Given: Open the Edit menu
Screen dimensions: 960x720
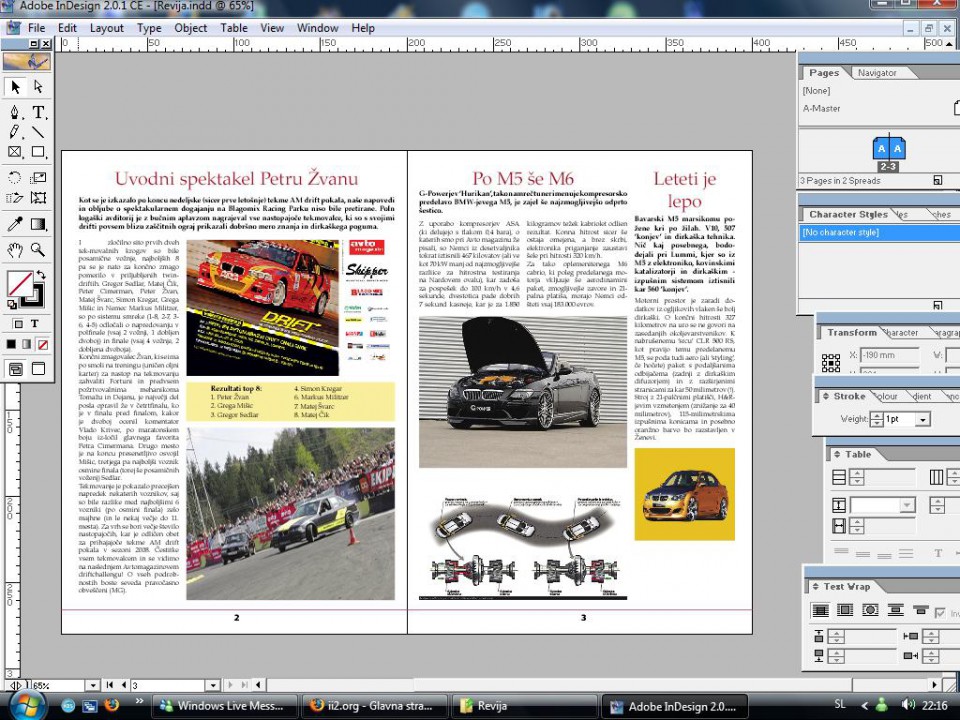Looking at the screenshot, I should 67,28.
